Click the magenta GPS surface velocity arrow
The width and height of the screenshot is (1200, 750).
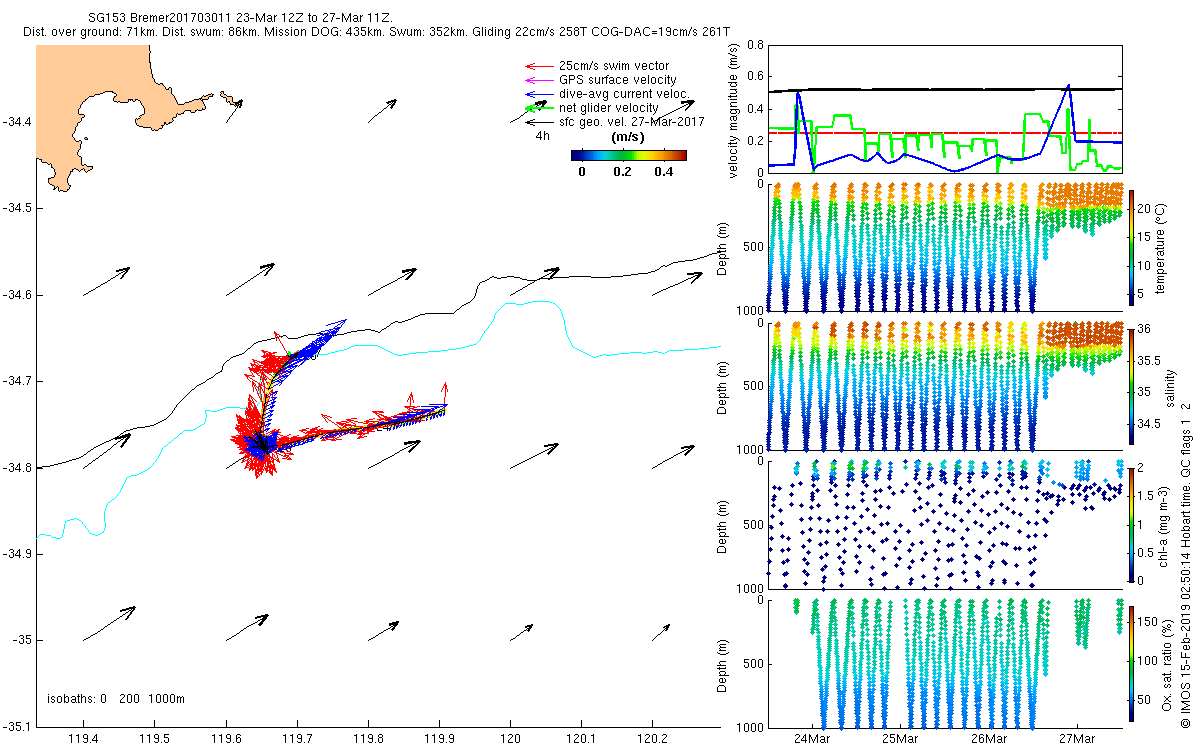[540, 80]
